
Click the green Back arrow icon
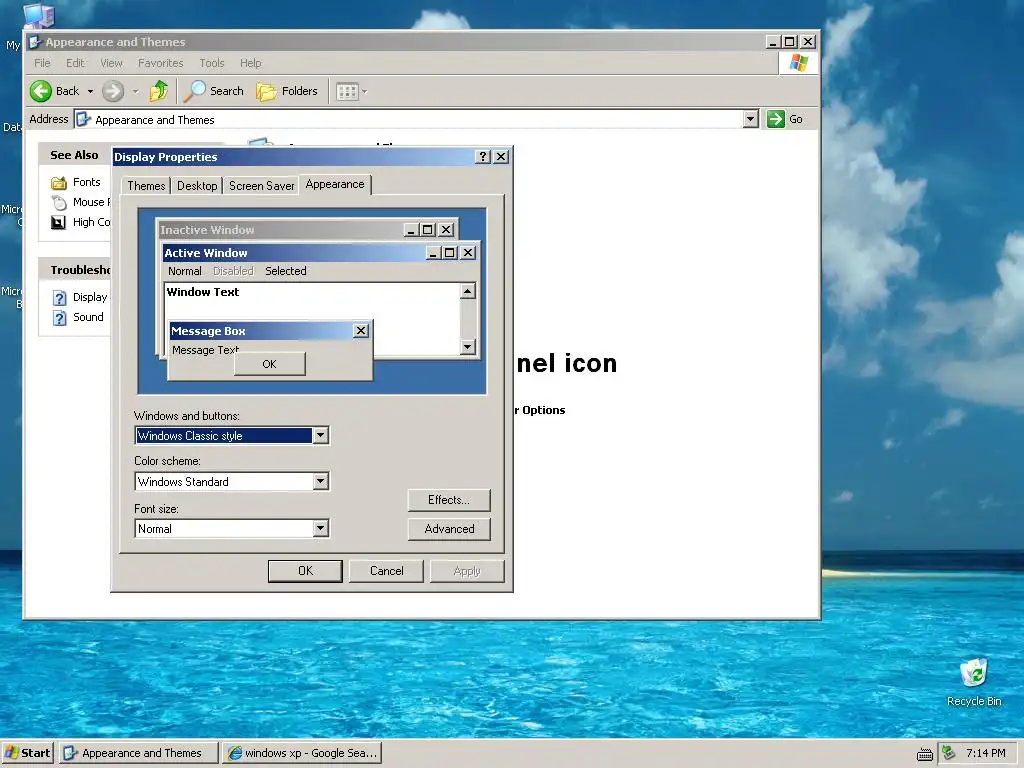[40, 91]
